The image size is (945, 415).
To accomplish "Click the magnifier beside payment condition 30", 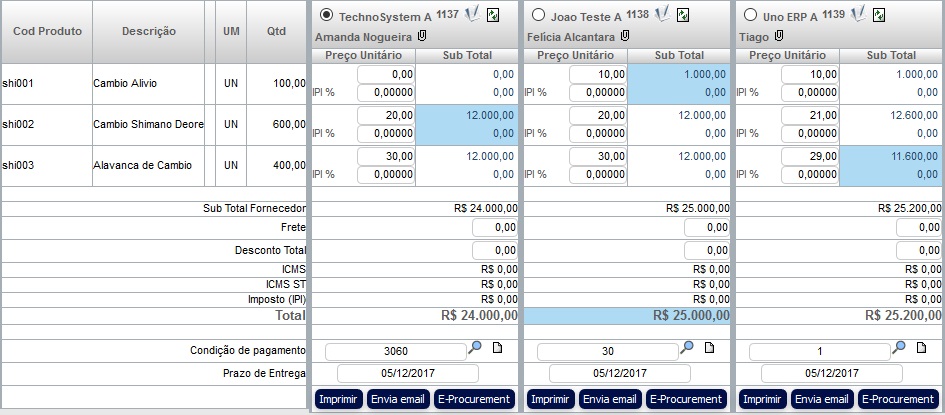I will coord(687,347).
